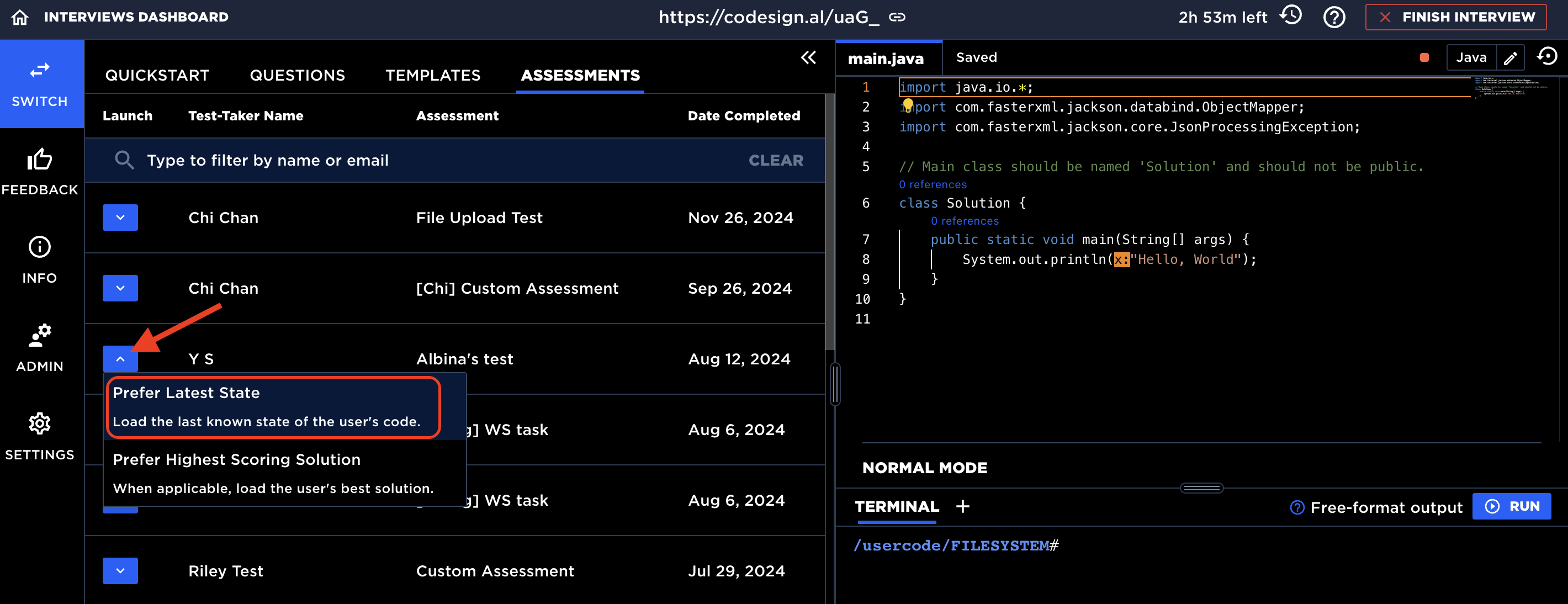The width and height of the screenshot is (1568, 604).
Task: Click the Test-Taker Name column header
Action: coord(245,116)
